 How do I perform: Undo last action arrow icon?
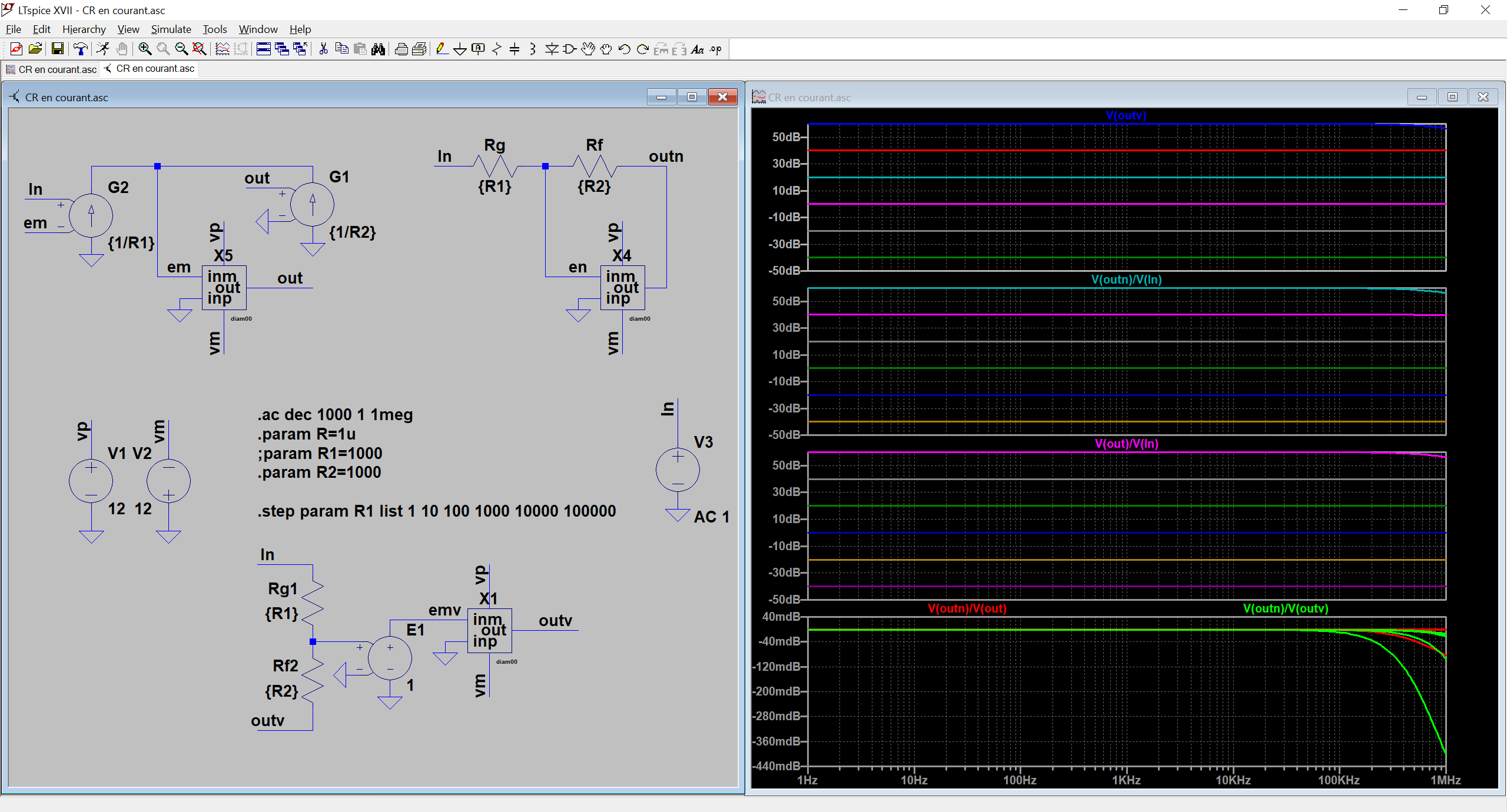[x=625, y=49]
